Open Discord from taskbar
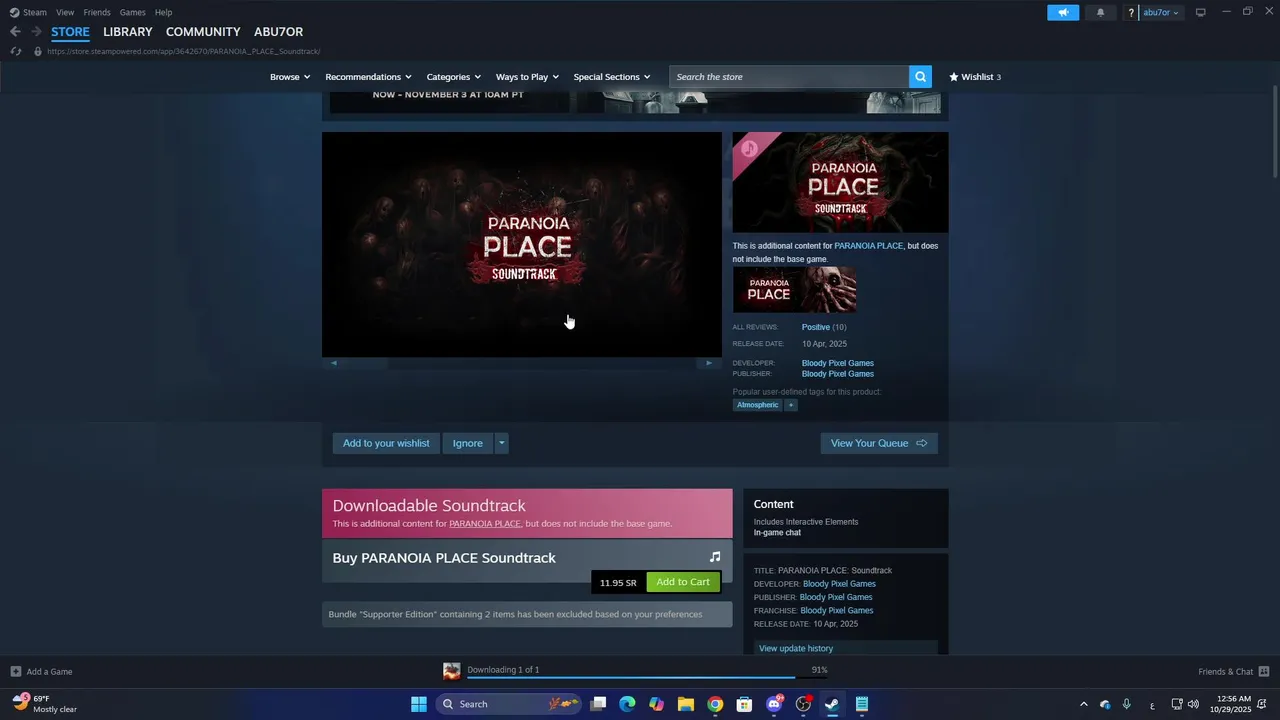1280x720 pixels. (774, 704)
